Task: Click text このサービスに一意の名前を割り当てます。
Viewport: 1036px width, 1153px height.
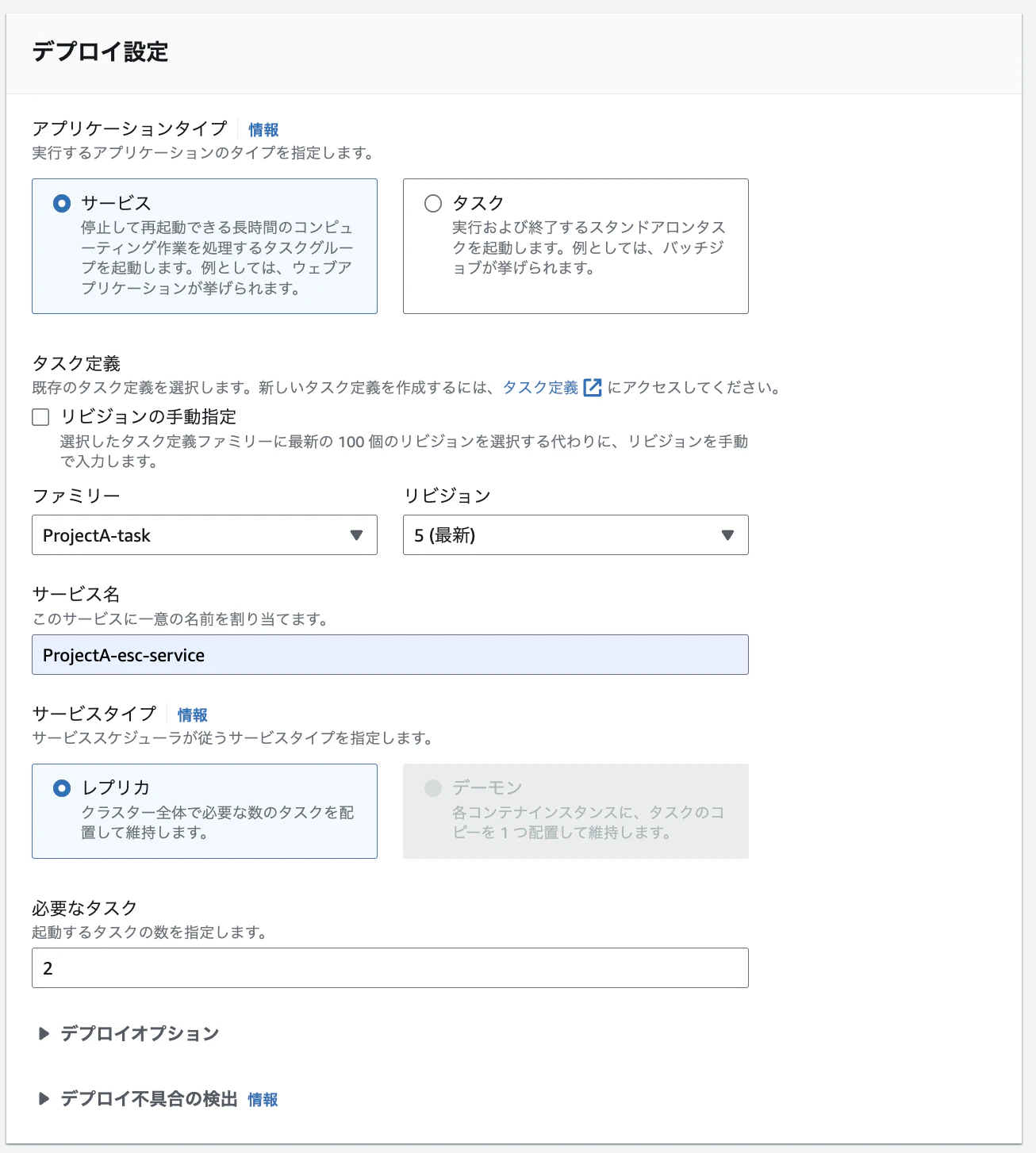Action: tap(180, 619)
